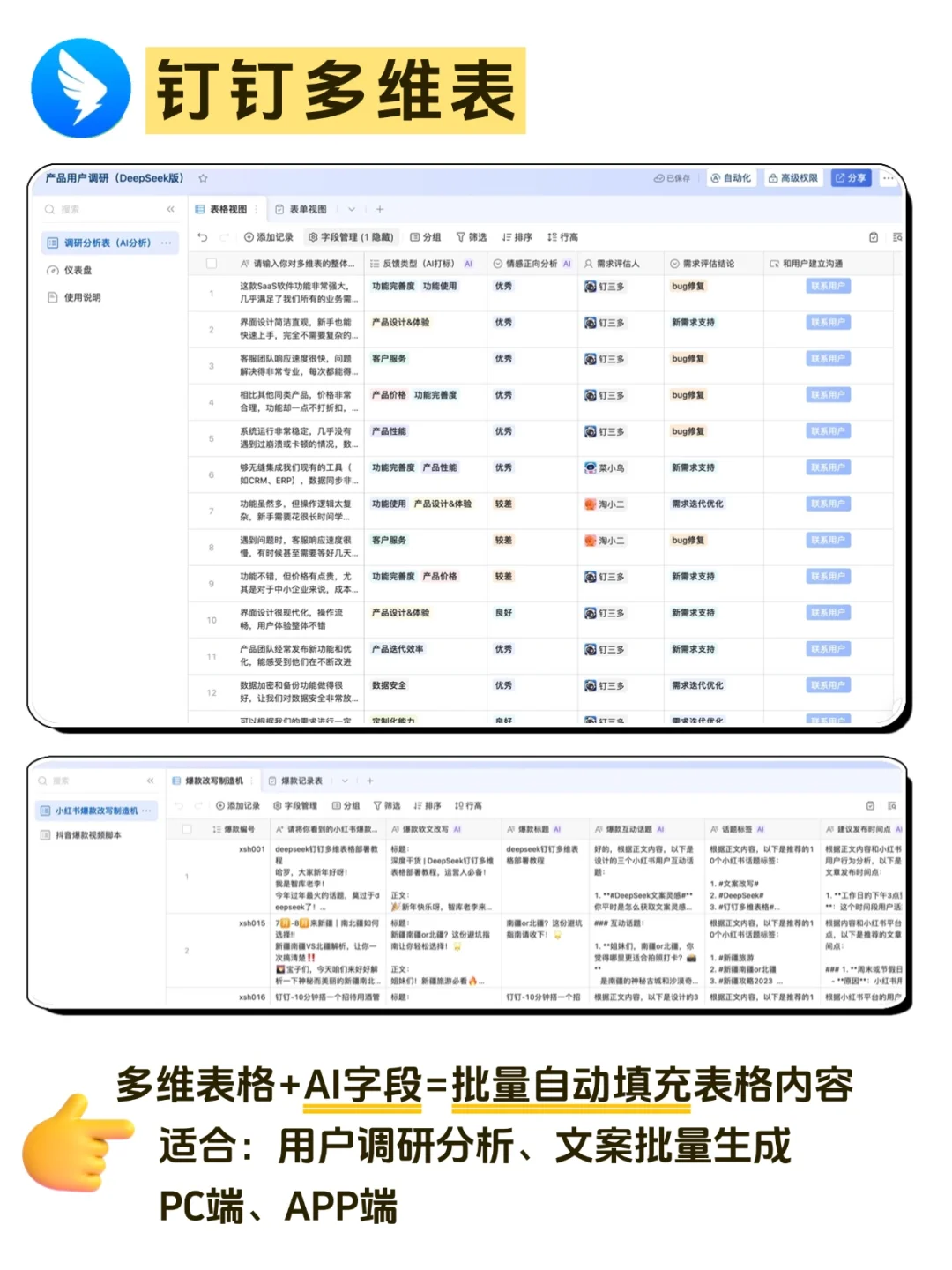Add a record with 添加记录
Image resolution: width=952 pixels, height=1270 pixels.
point(269,236)
